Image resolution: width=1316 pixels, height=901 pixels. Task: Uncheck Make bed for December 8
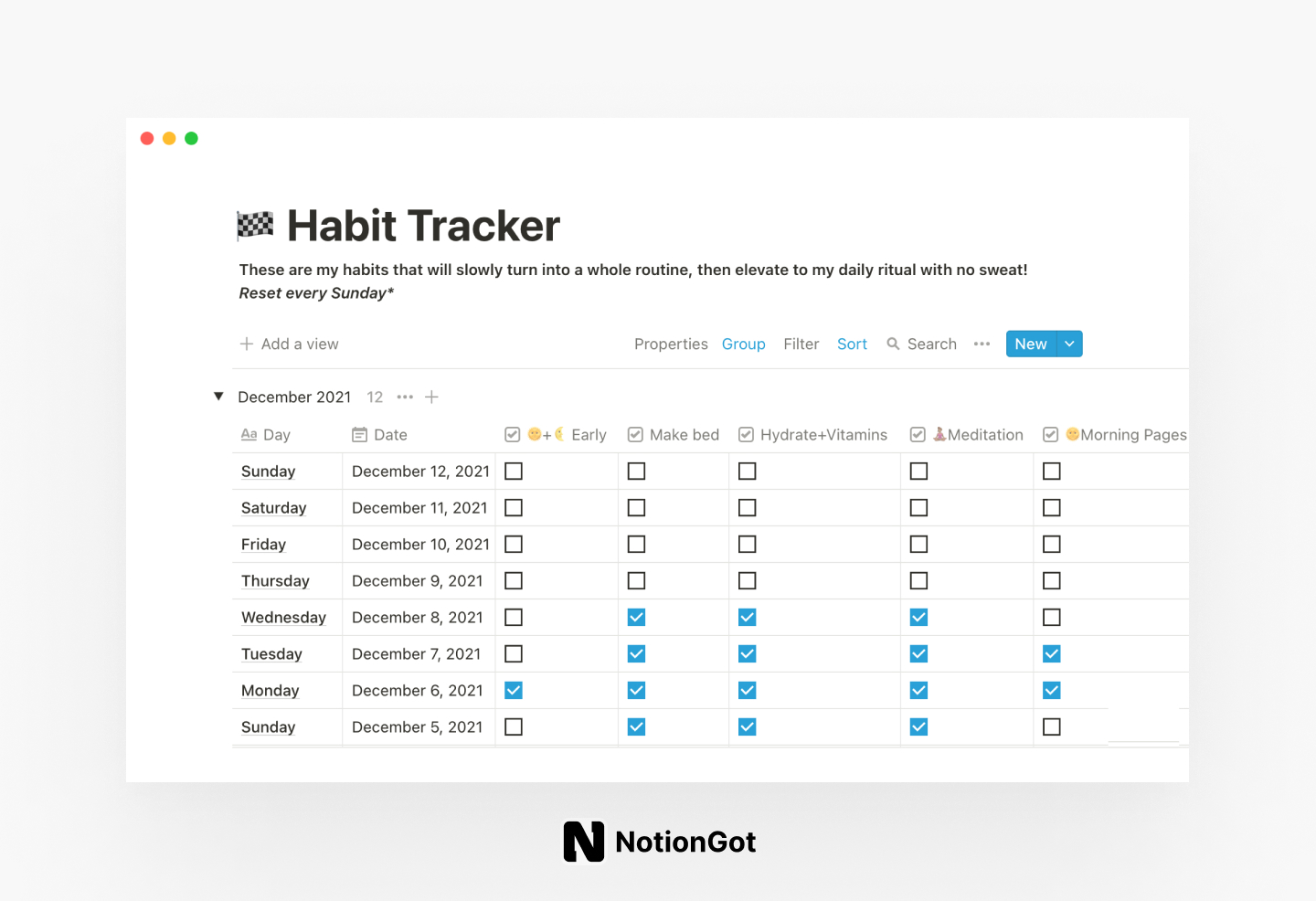click(636, 617)
